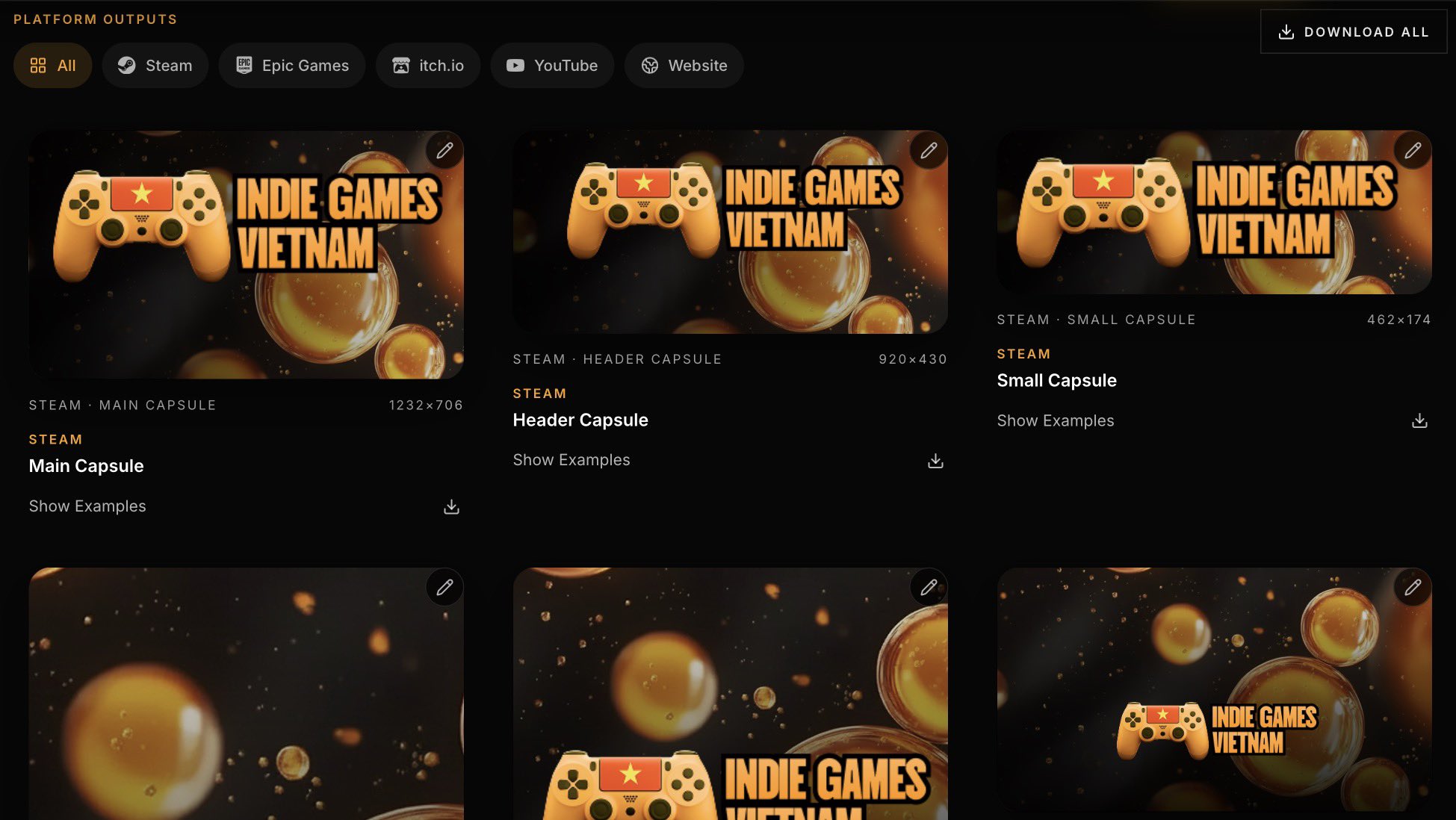1456x820 pixels.
Task: Open the Main Capsule preview thumbnail
Action: coord(246,255)
